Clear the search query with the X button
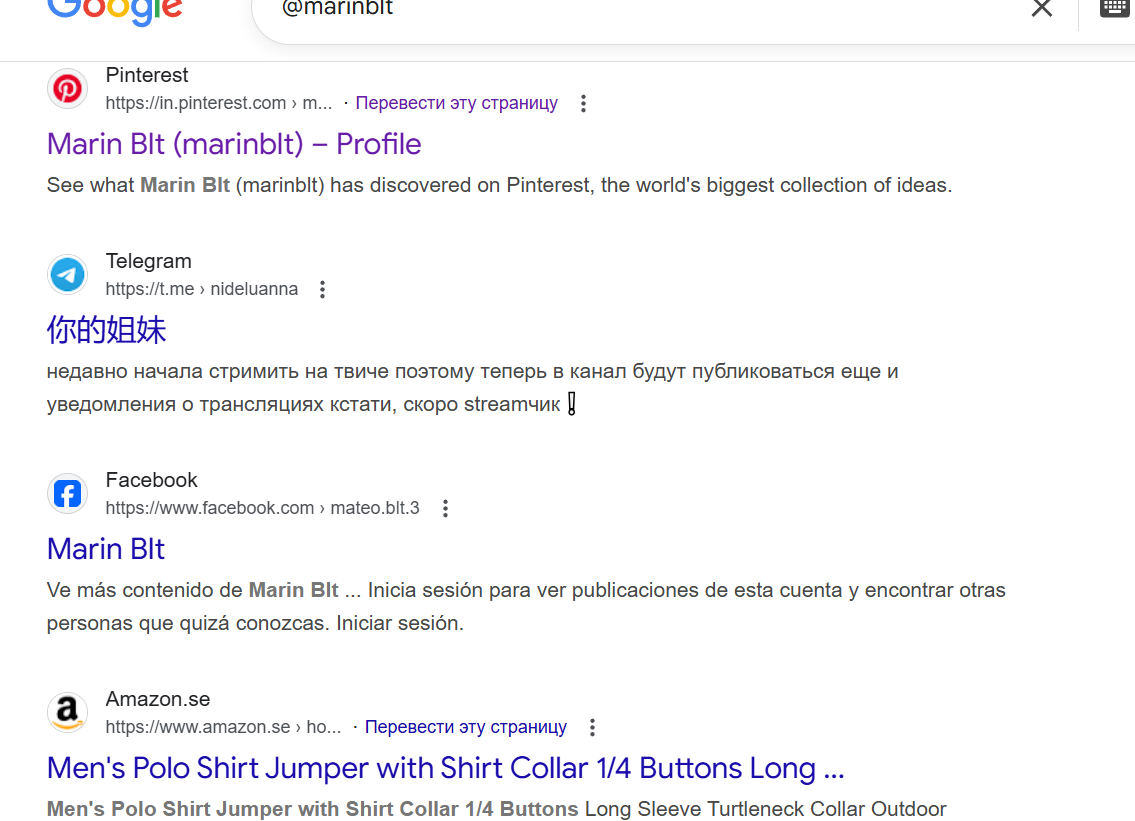The height and width of the screenshot is (821, 1135). tap(1042, 9)
